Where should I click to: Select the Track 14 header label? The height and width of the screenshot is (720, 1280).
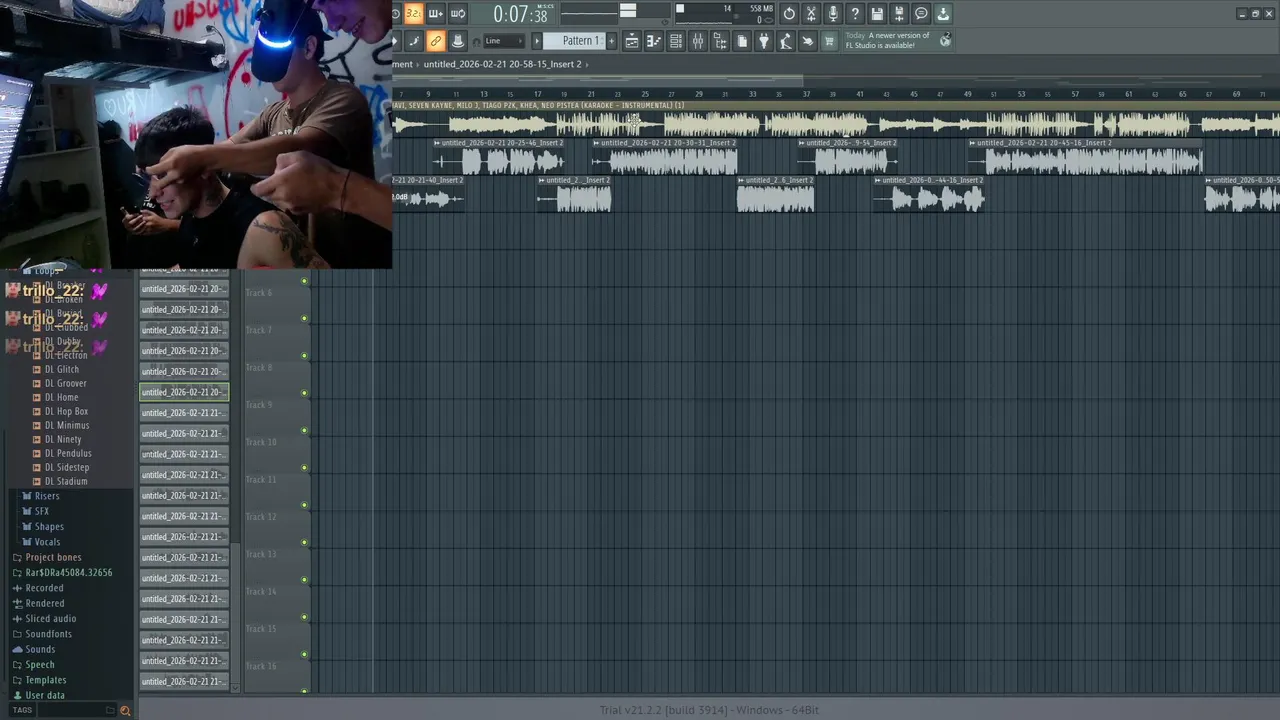[261, 591]
